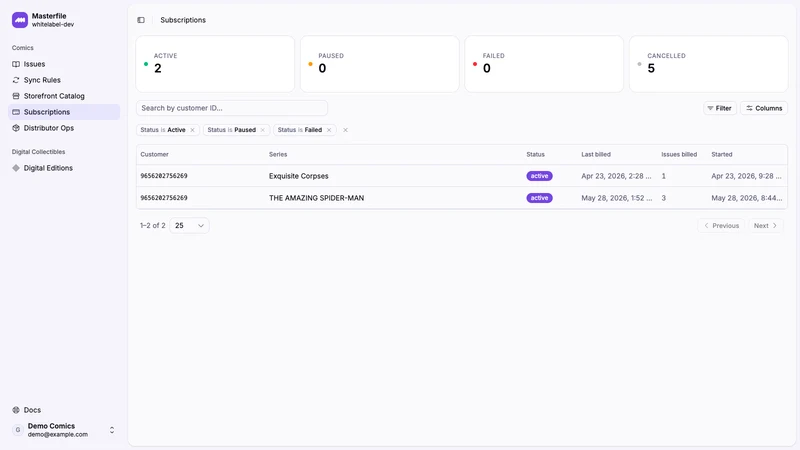Navigate to Distributor Ops
Viewport: 800px width, 450px height.
(x=64, y=128)
